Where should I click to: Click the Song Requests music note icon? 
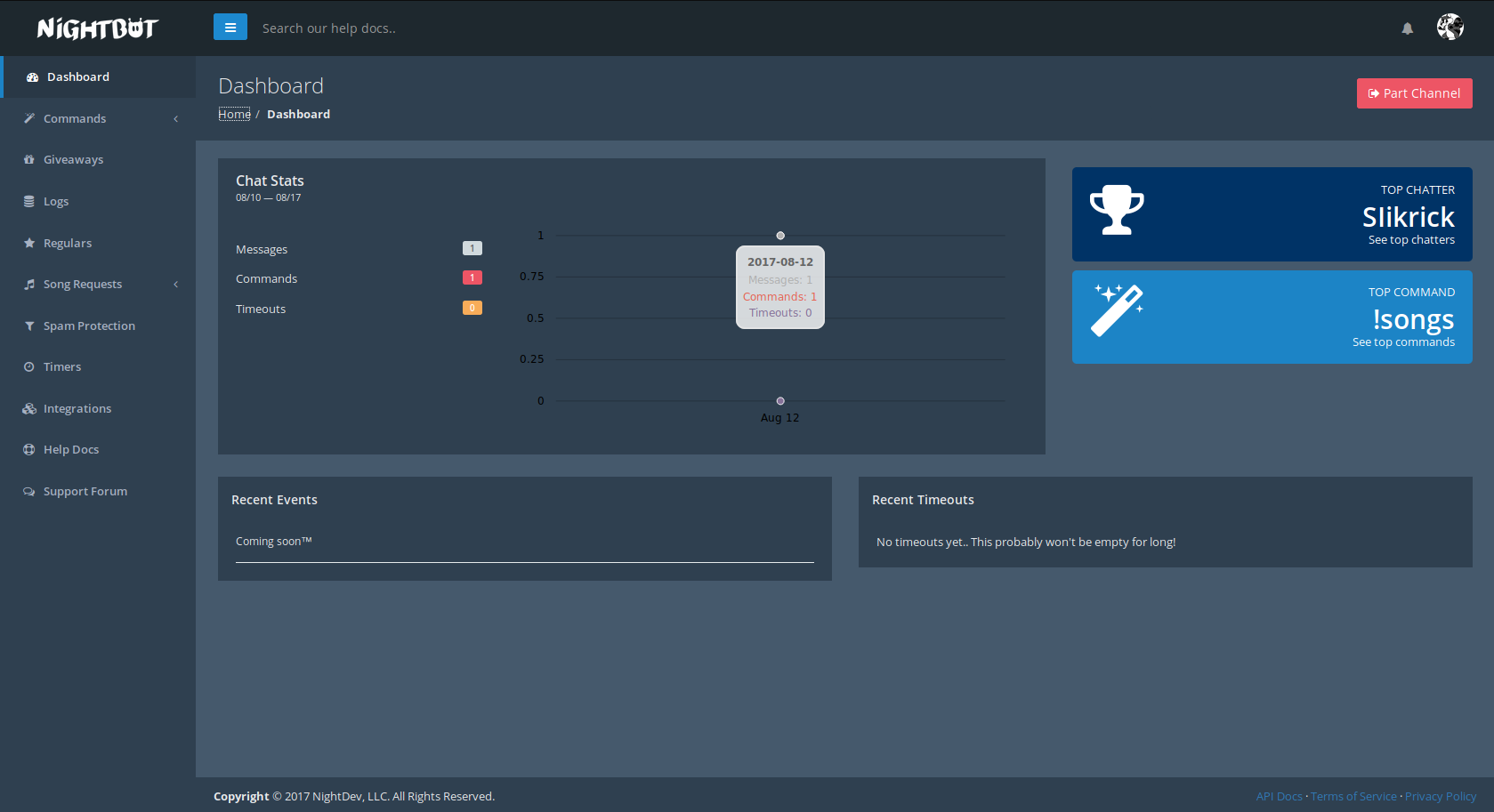pos(29,285)
